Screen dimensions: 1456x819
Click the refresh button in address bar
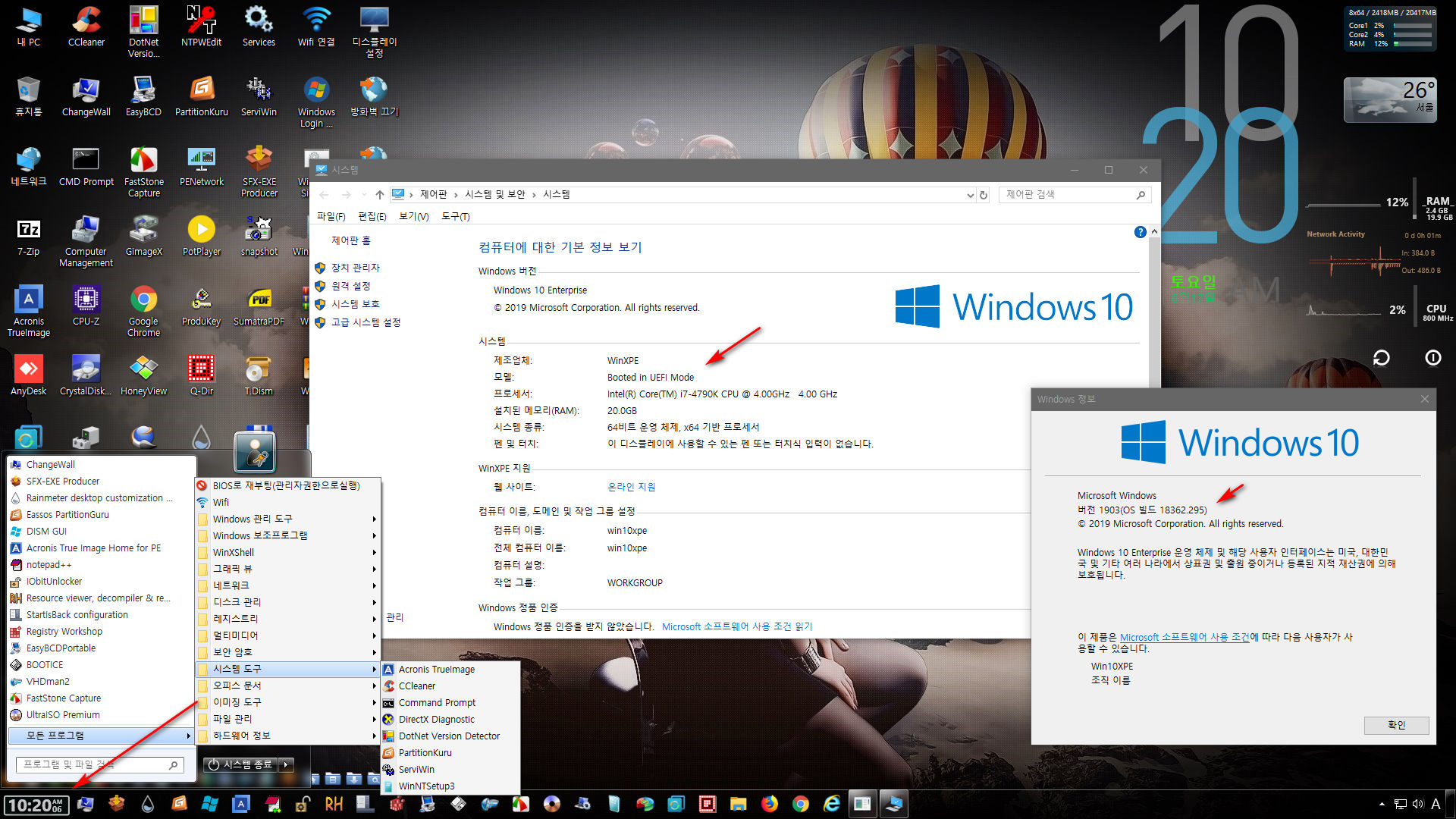pyautogui.click(x=984, y=195)
